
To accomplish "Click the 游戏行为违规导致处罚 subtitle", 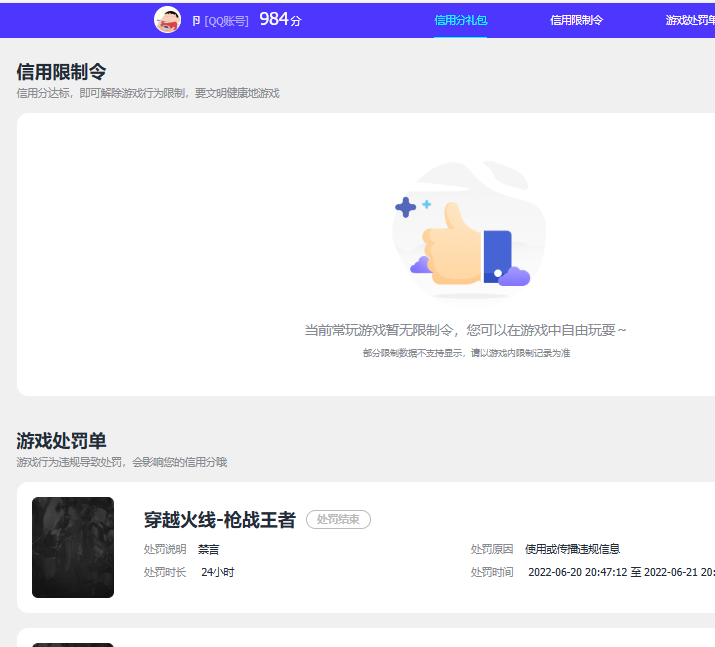I will pyautogui.click(x=122, y=462).
